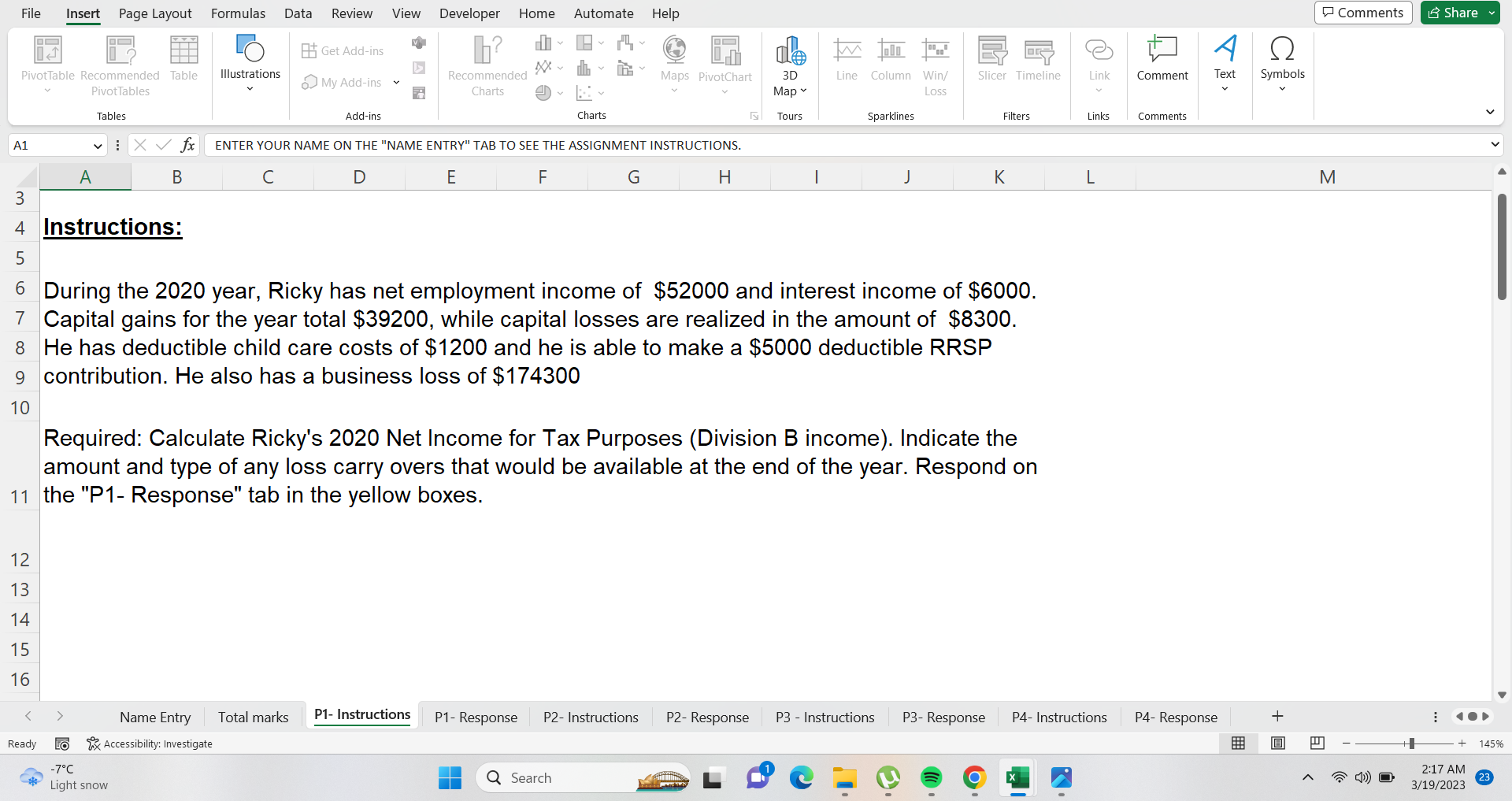Switch to Page Break Preview view
The image size is (1512, 801).
[1316, 743]
